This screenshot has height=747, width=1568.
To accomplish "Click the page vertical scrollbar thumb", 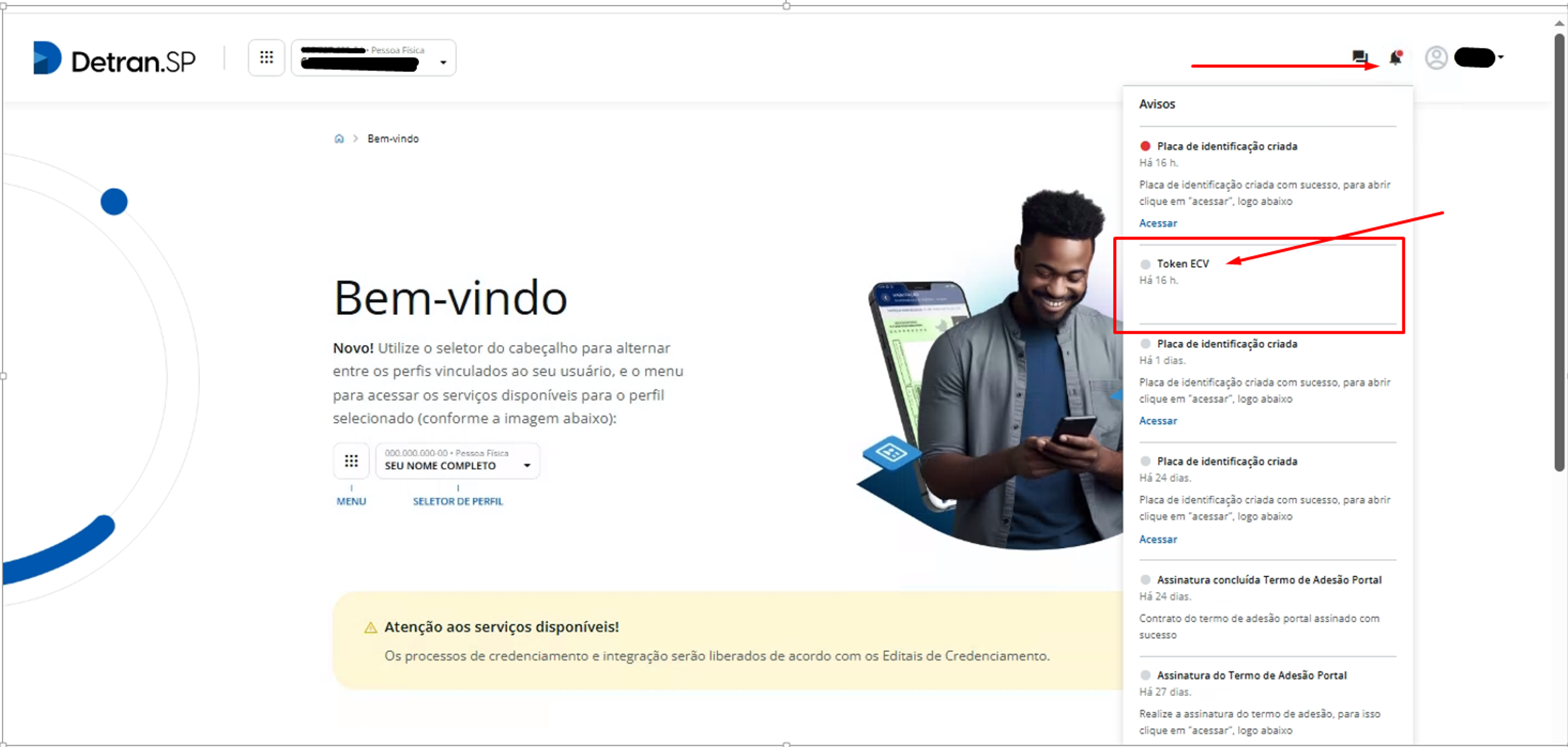I will pos(1559,252).
